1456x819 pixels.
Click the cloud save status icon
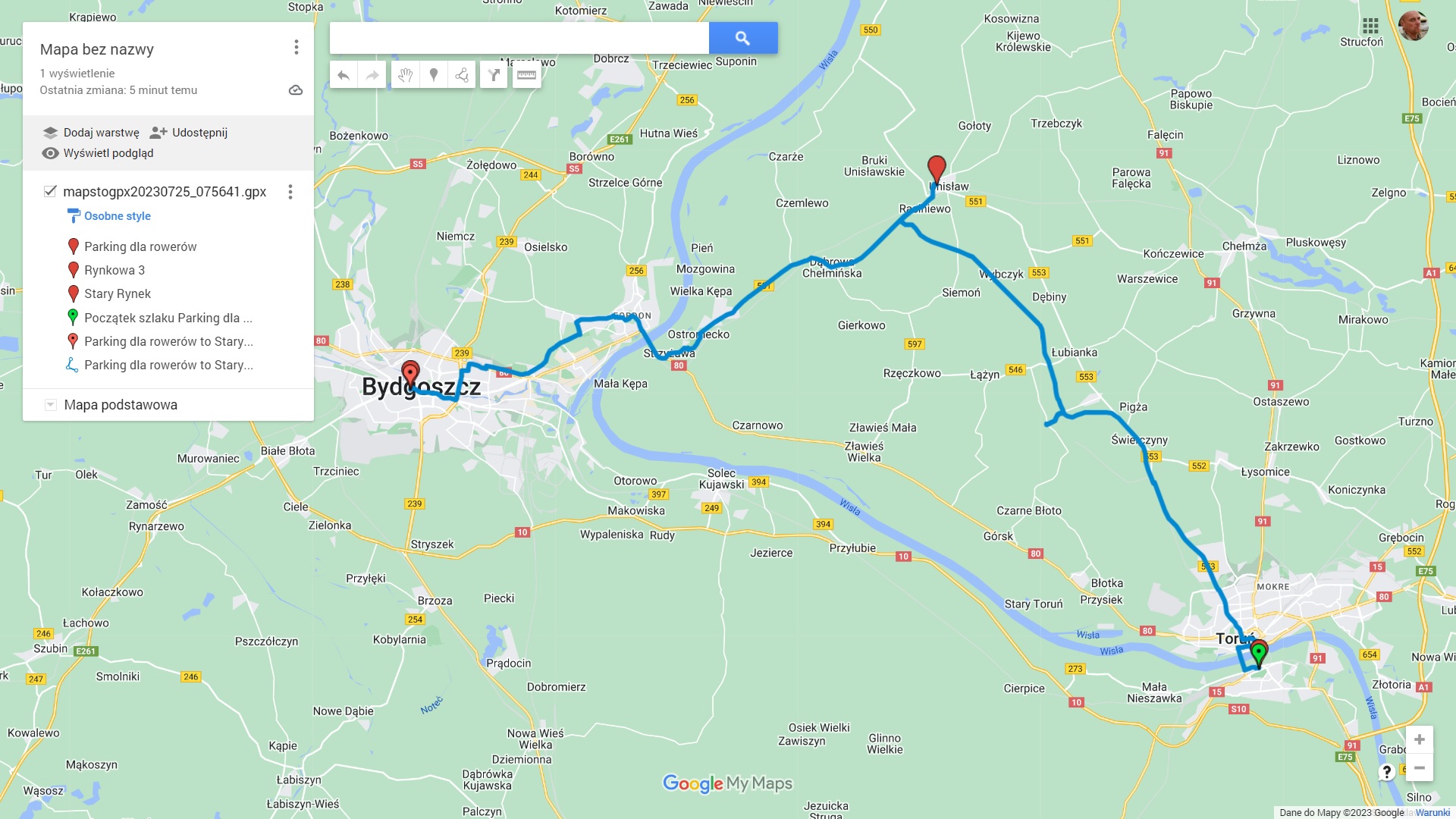point(296,90)
